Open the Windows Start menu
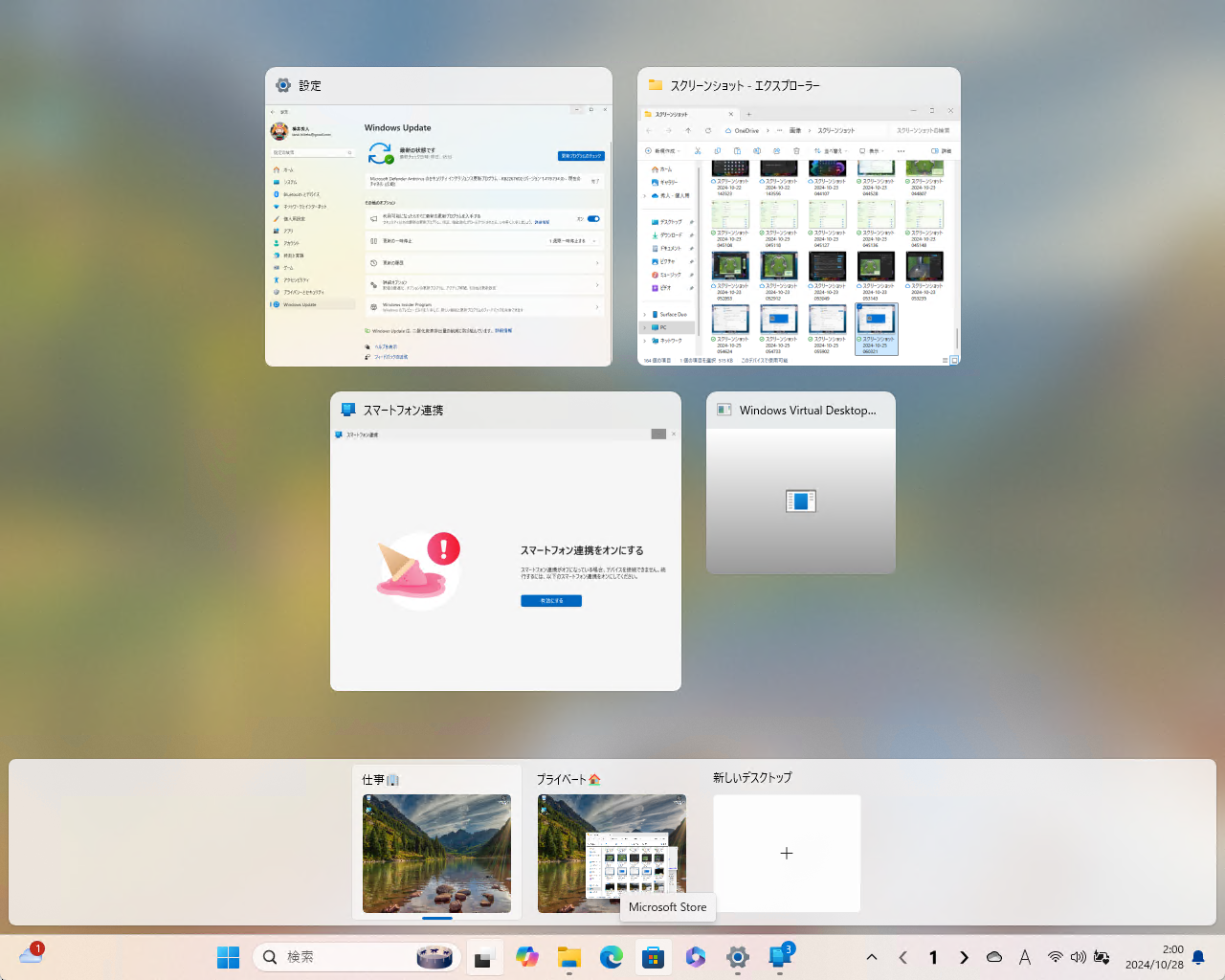The width and height of the screenshot is (1225, 980). click(228, 957)
